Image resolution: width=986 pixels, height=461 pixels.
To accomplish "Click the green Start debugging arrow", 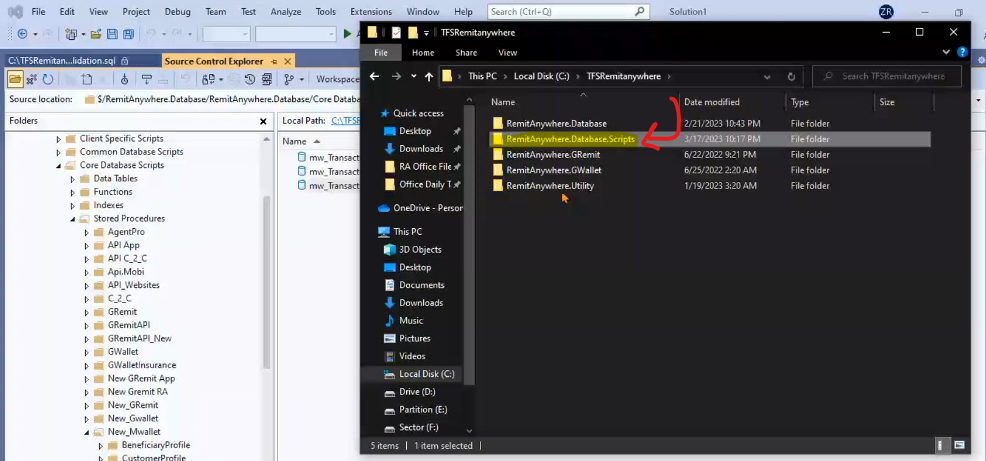I will point(348,34).
